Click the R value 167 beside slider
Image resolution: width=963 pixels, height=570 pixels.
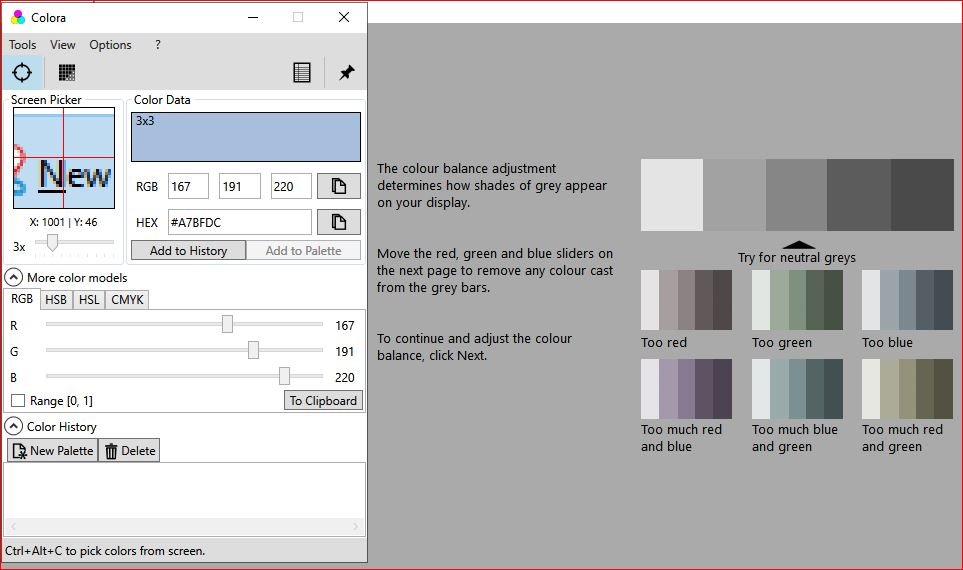(345, 326)
